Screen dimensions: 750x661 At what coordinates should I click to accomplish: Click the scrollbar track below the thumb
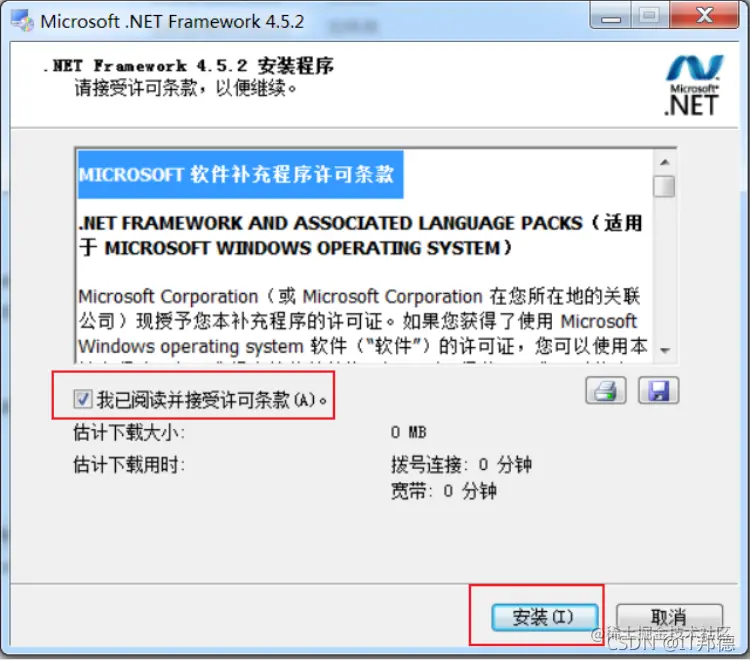[x=664, y=269]
